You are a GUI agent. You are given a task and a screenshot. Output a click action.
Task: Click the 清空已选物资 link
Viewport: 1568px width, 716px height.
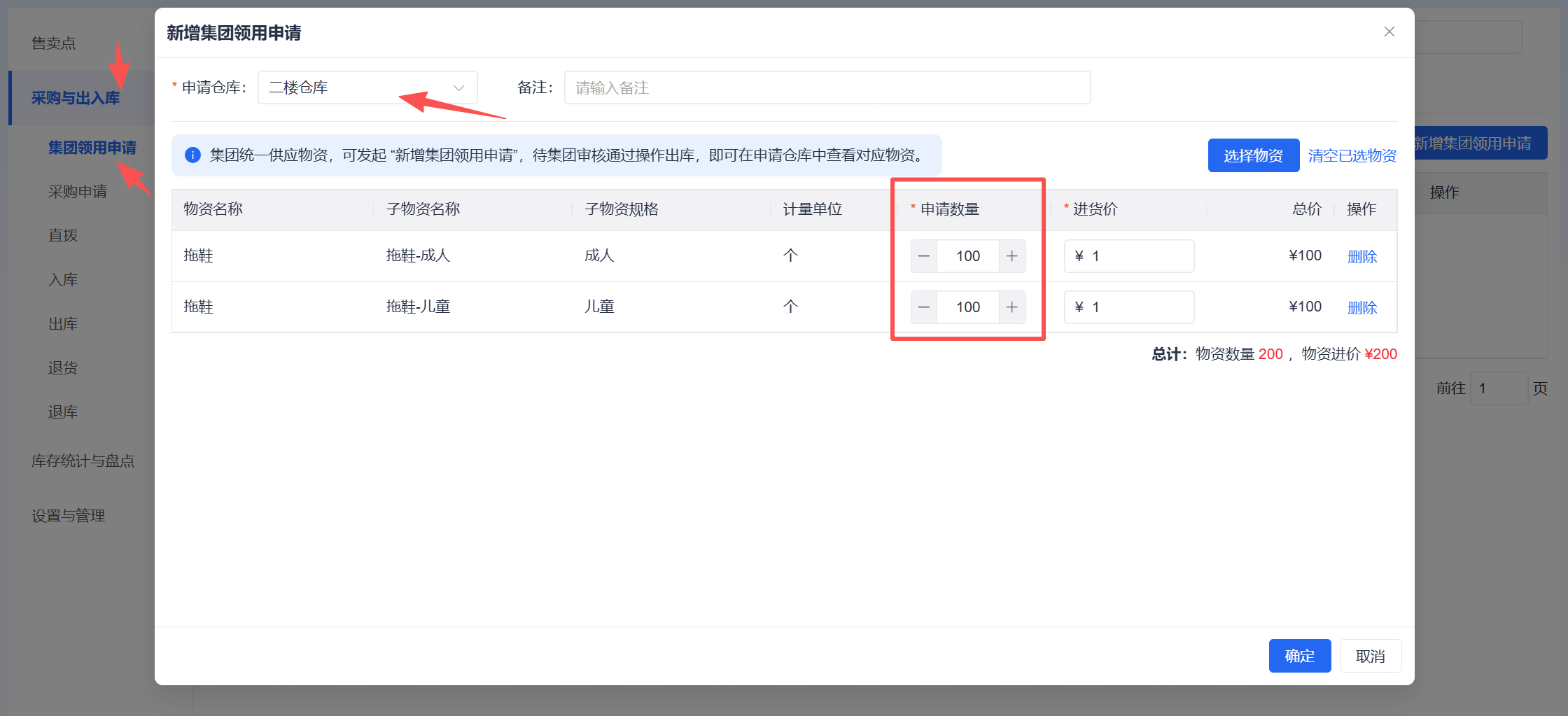pyautogui.click(x=1352, y=155)
